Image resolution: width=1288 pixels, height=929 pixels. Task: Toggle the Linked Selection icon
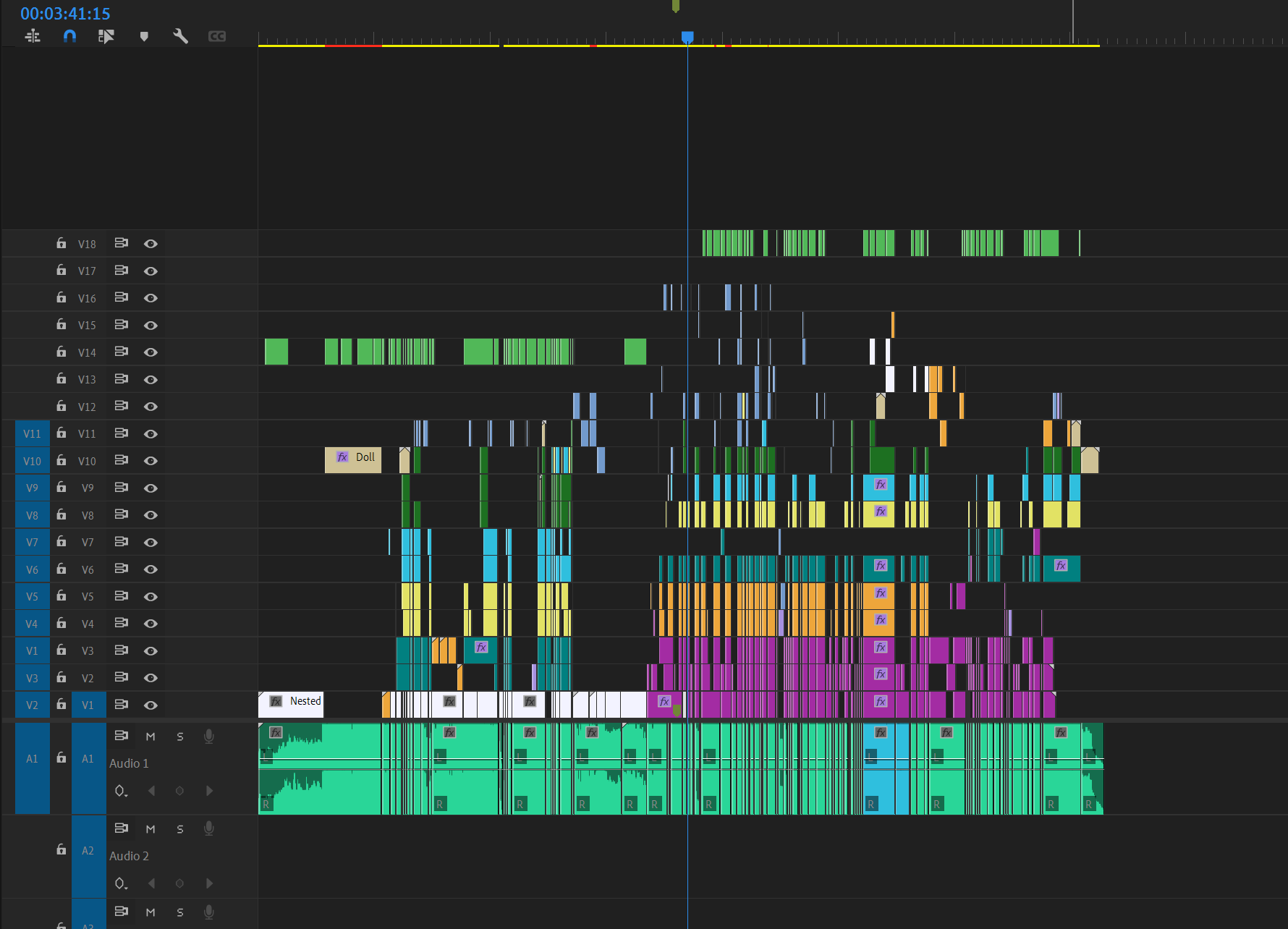[x=106, y=36]
